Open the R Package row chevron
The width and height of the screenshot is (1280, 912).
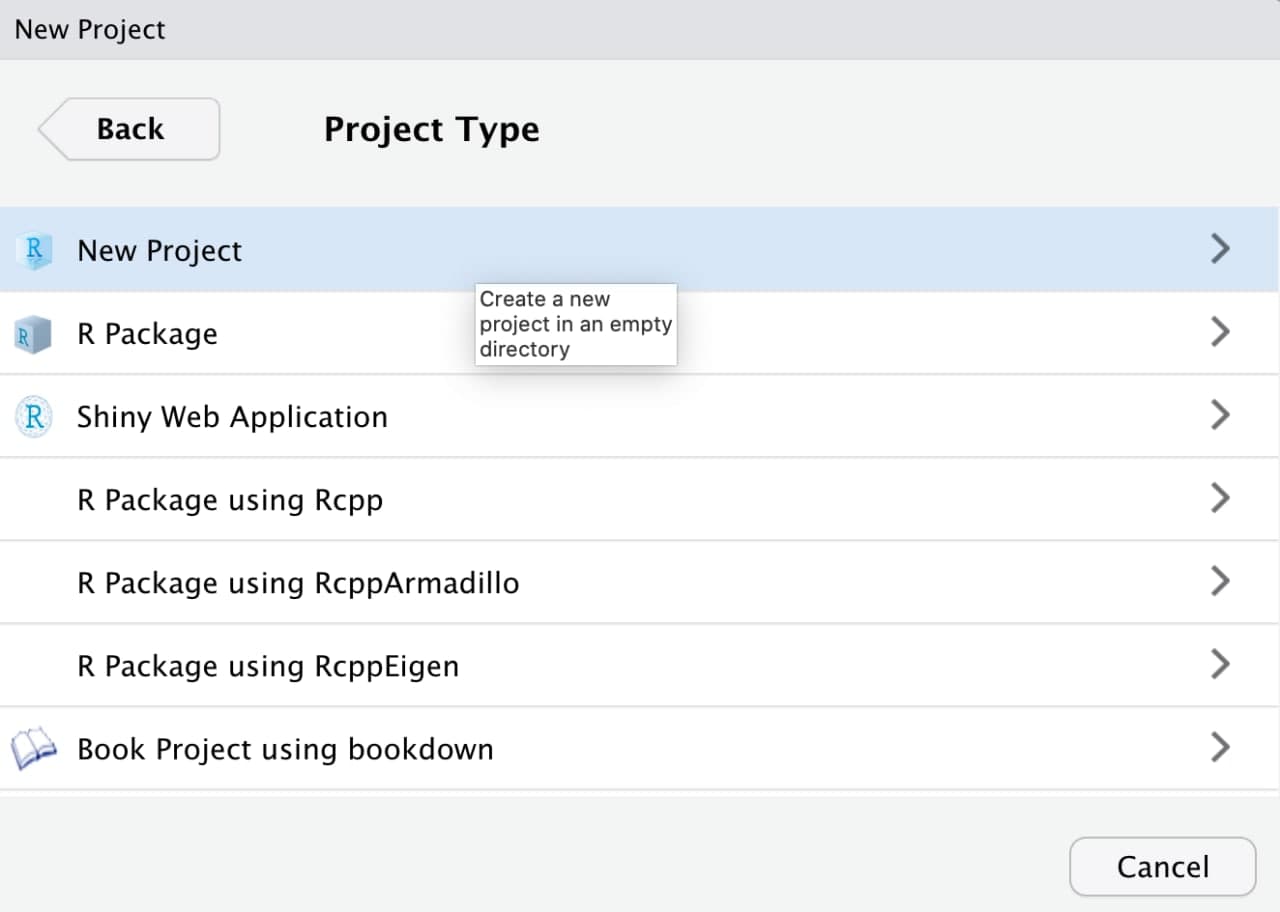[x=1220, y=332]
